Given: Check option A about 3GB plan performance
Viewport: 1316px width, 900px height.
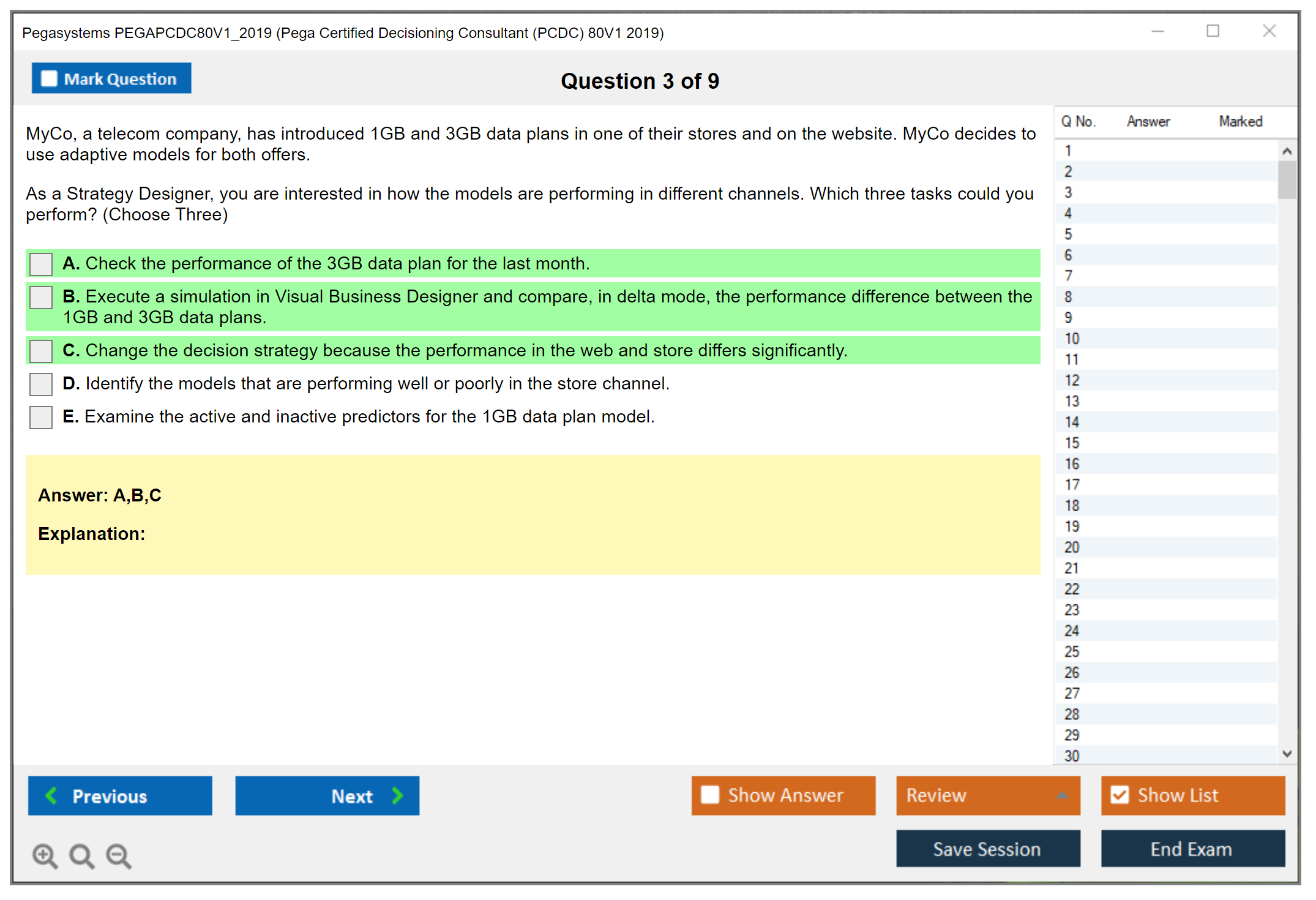Looking at the screenshot, I should [x=41, y=264].
